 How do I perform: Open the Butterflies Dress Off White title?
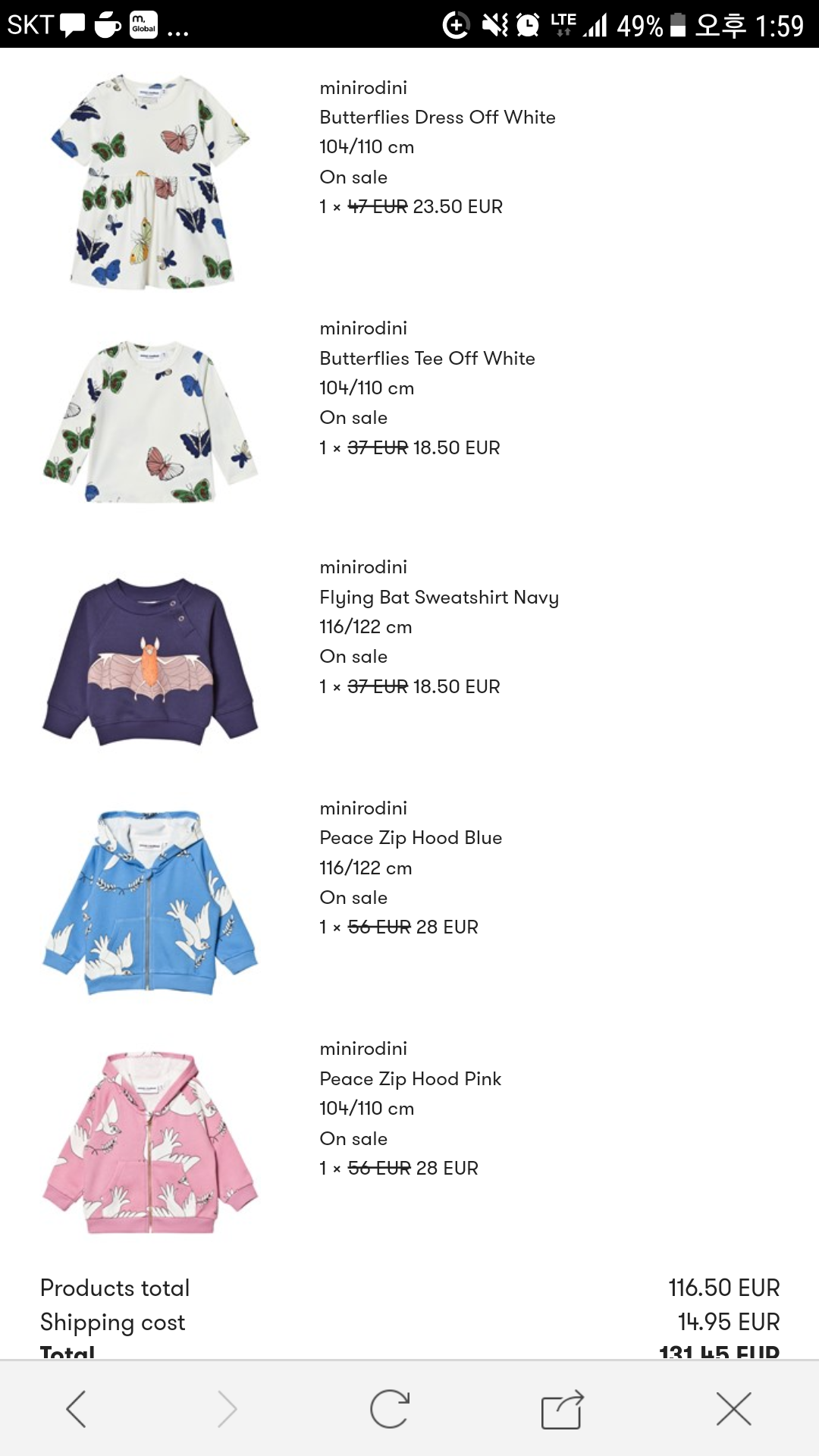438,118
